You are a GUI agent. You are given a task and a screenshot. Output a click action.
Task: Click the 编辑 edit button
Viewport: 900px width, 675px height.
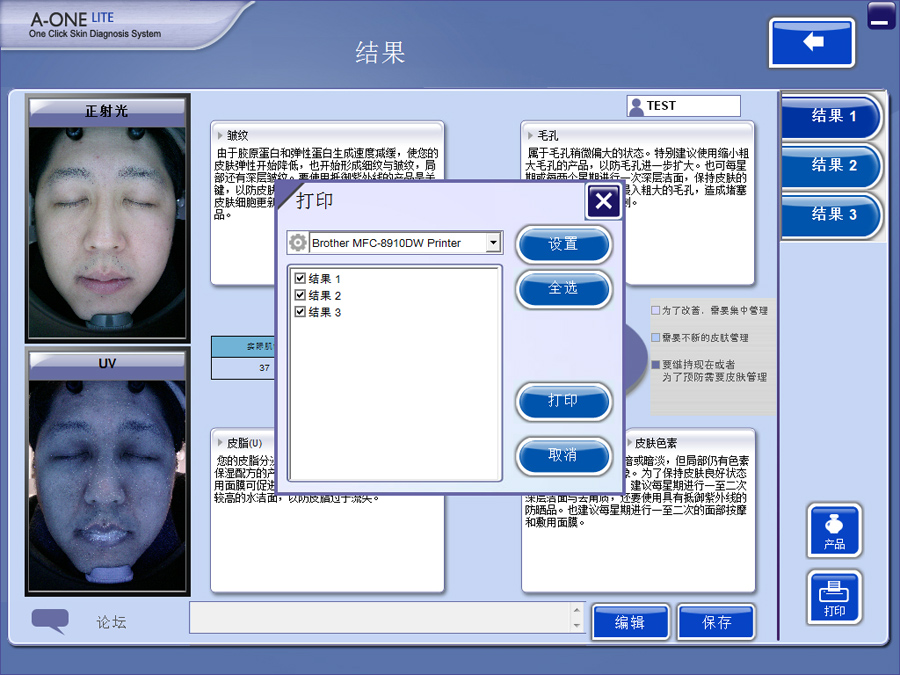pyautogui.click(x=630, y=622)
